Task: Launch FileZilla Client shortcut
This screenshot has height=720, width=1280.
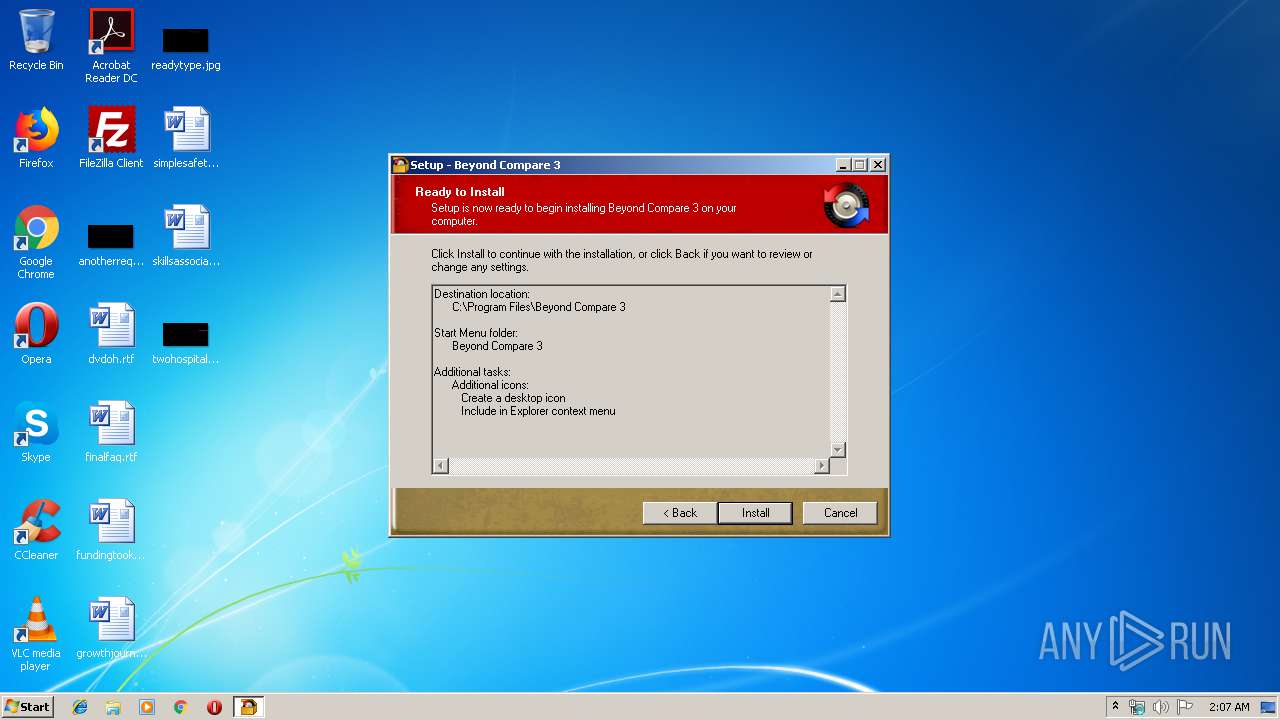Action: pos(111,138)
